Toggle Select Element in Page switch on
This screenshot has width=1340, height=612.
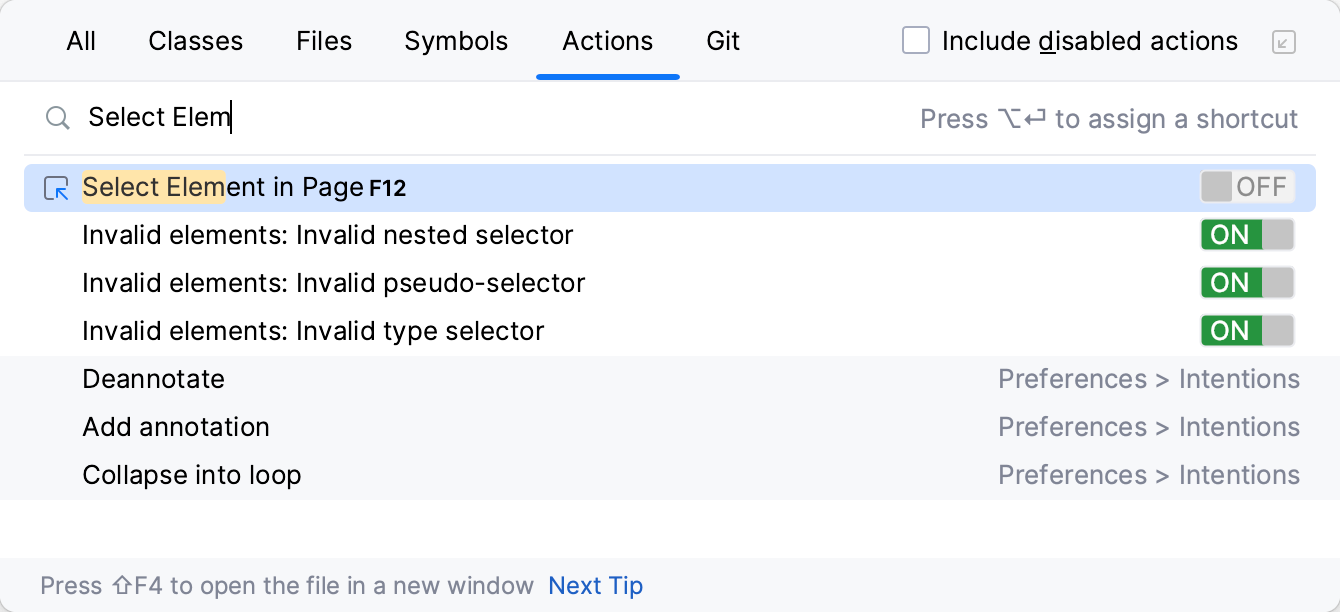1247,187
